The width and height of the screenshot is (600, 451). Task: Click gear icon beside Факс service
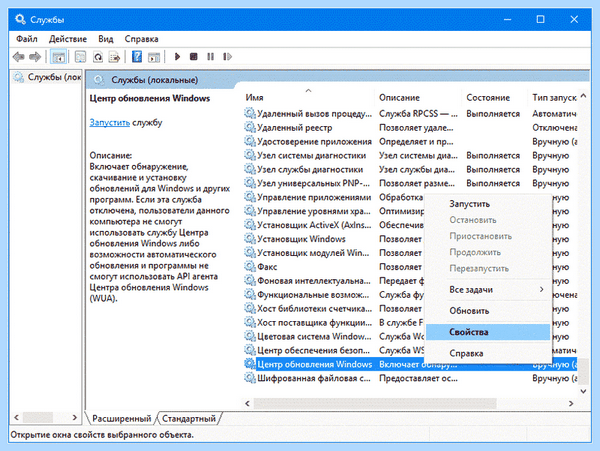[x=250, y=266]
